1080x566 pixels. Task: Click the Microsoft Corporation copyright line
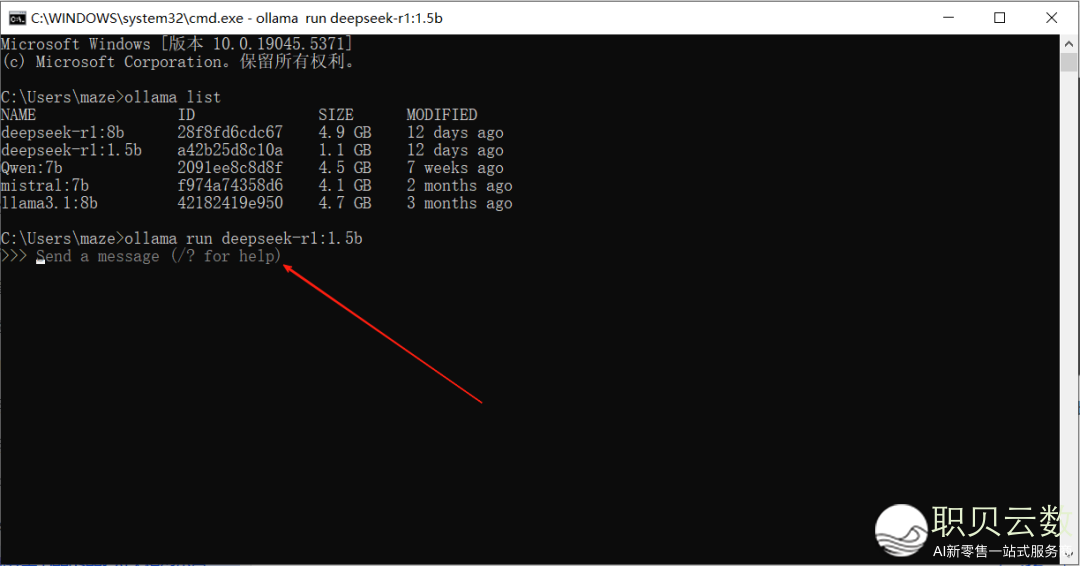[x=179, y=62]
